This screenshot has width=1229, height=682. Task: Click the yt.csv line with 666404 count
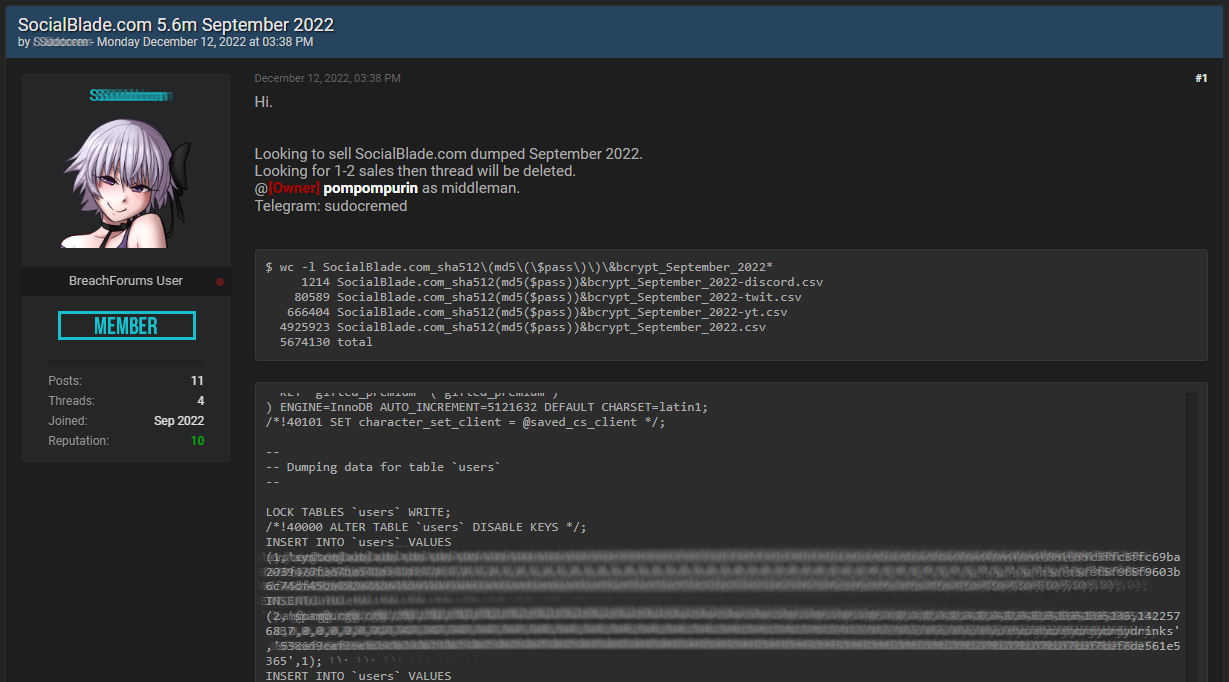537,312
